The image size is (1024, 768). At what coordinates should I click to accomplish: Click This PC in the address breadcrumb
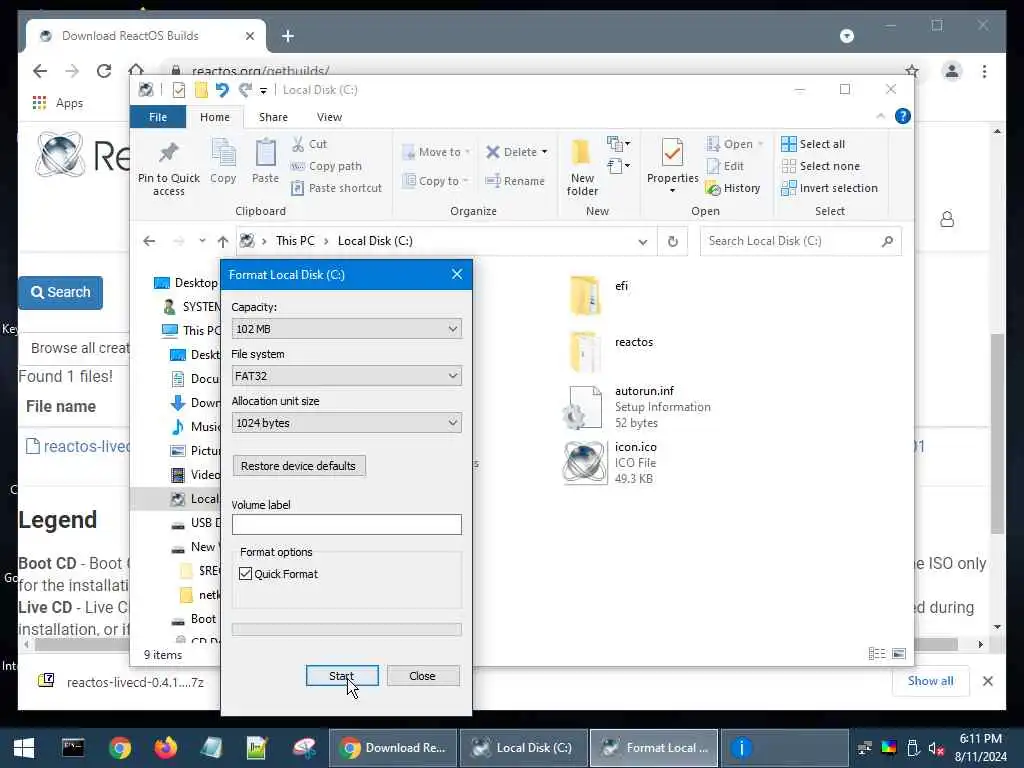tap(295, 241)
